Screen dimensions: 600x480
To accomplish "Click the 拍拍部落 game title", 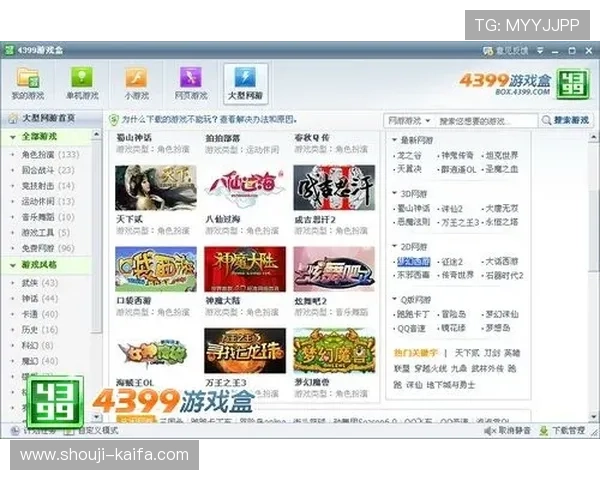I will (x=223, y=138).
